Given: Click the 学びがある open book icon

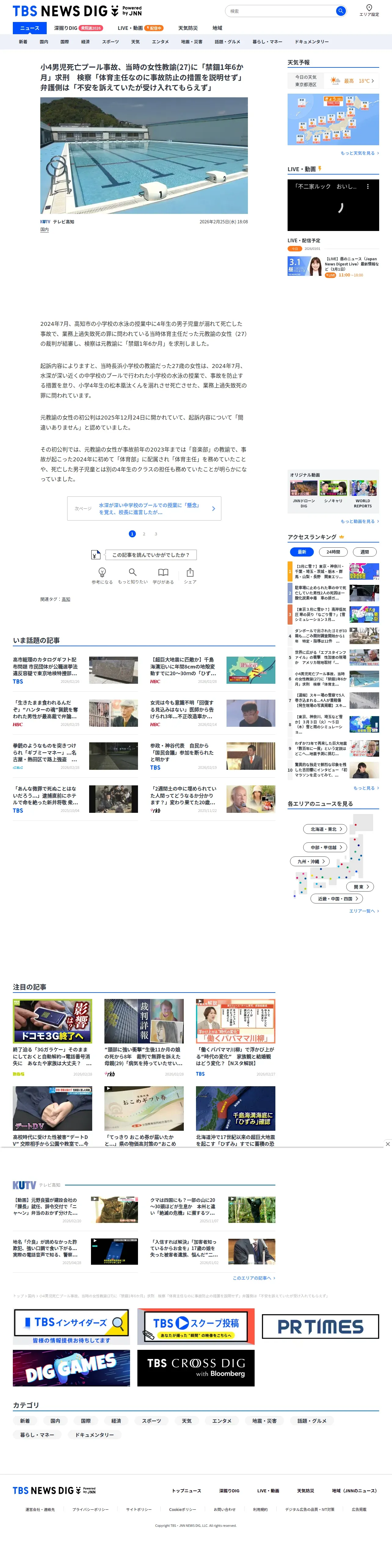Looking at the screenshot, I should (x=163, y=572).
